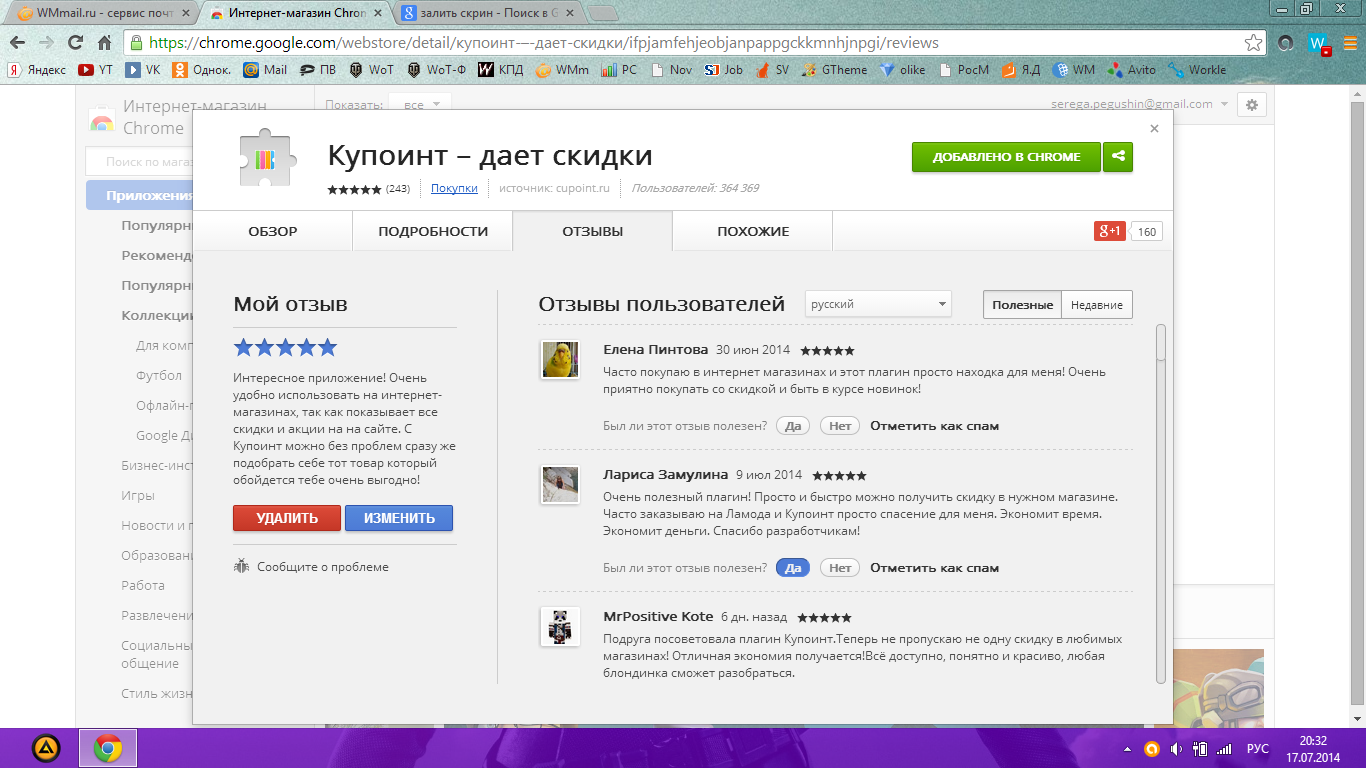Image resolution: width=1366 pixels, height=768 pixels.
Task: Open the Workle bookmark
Action: [1196, 70]
